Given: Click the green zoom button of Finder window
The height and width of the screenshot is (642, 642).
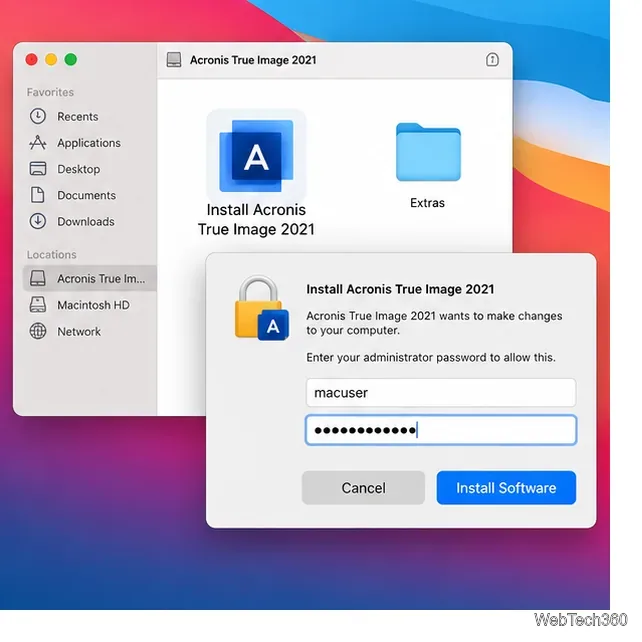Looking at the screenshot, I should [x=71, y=59].
